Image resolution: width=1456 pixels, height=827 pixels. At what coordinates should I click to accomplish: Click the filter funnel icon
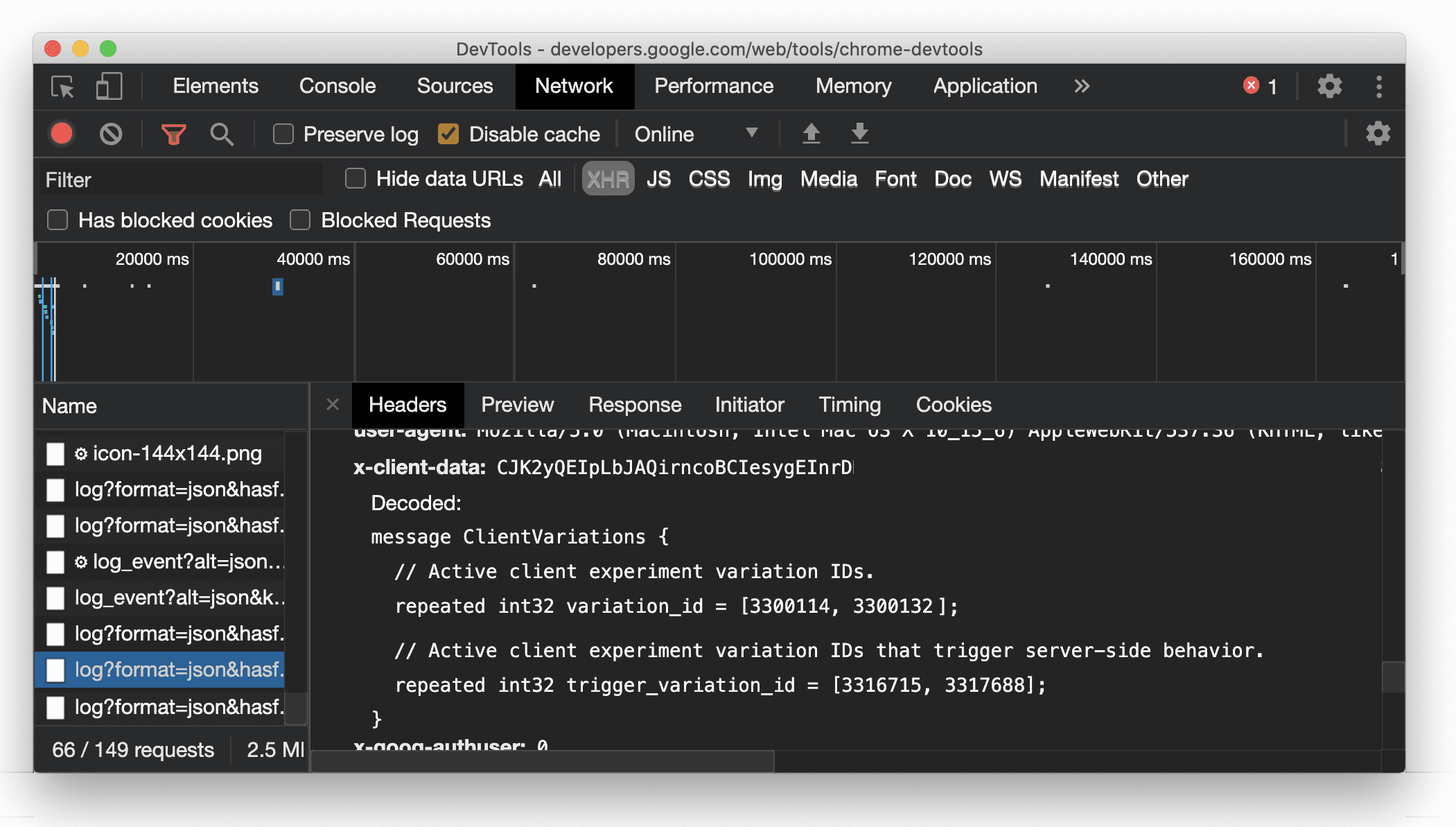click(175, 132)
